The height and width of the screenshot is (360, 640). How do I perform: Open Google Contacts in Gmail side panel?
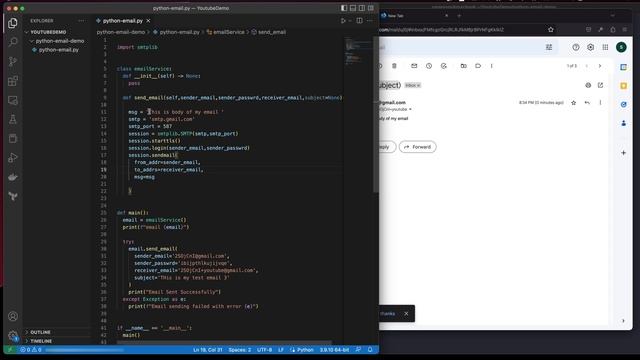(x=623, y=123)
